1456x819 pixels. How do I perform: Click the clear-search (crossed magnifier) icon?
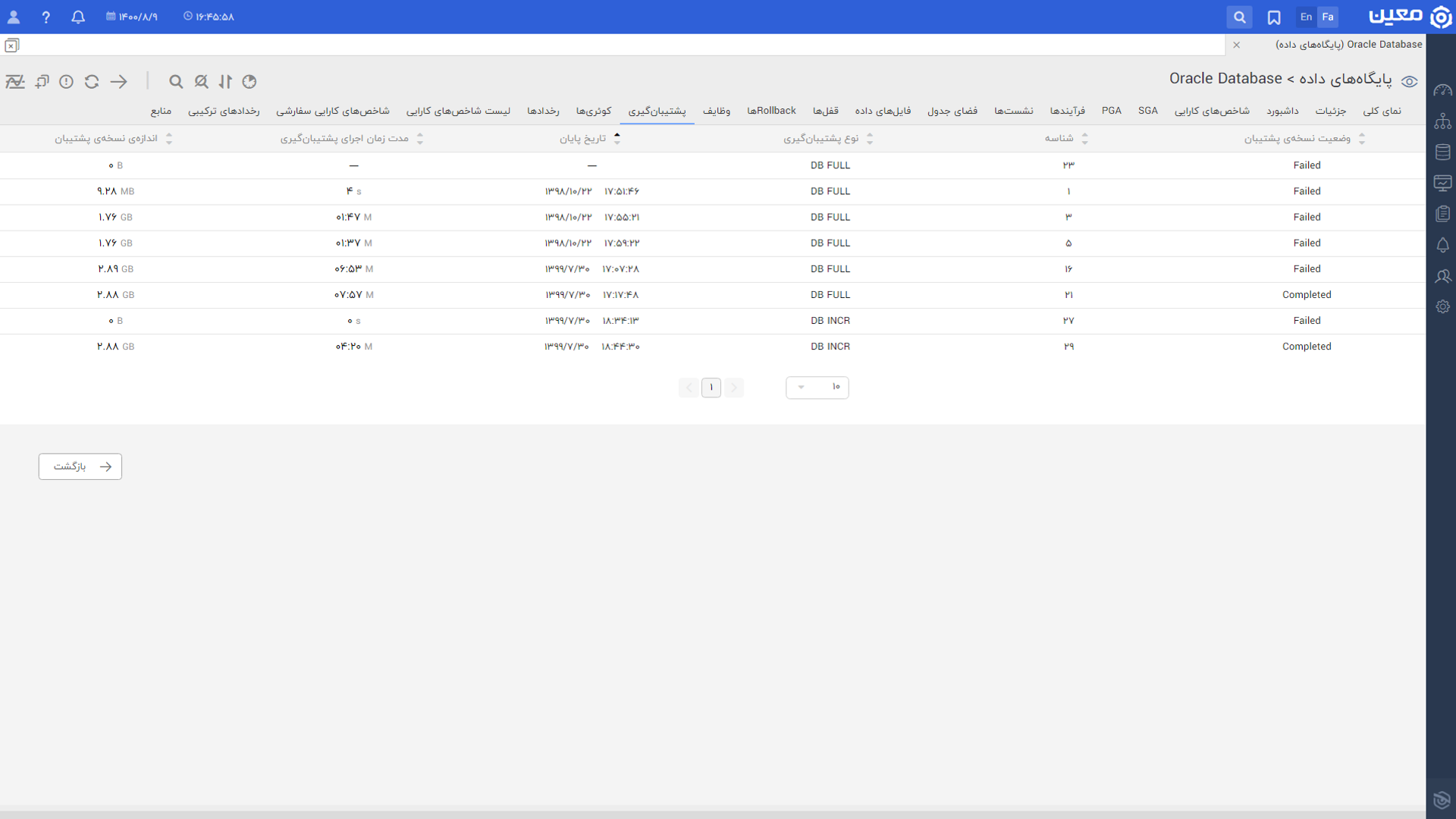(x=201, y=81)
